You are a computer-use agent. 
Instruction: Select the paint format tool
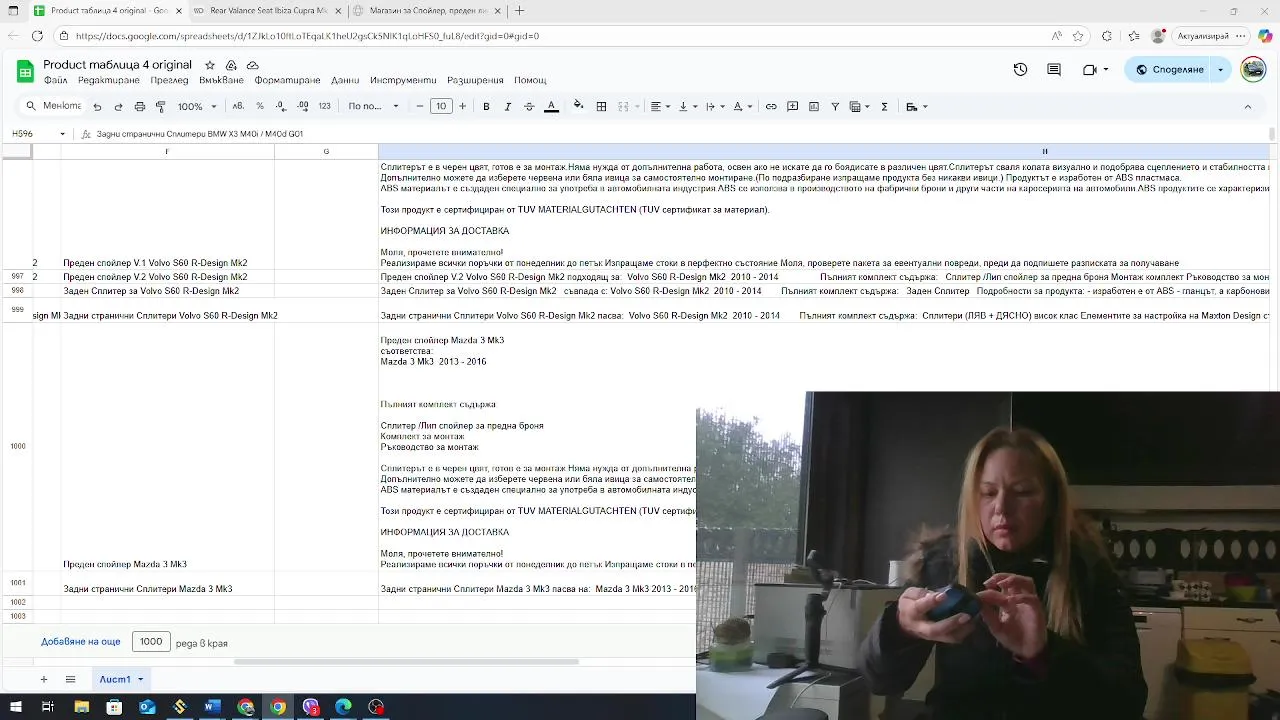[x=160, y=107]
